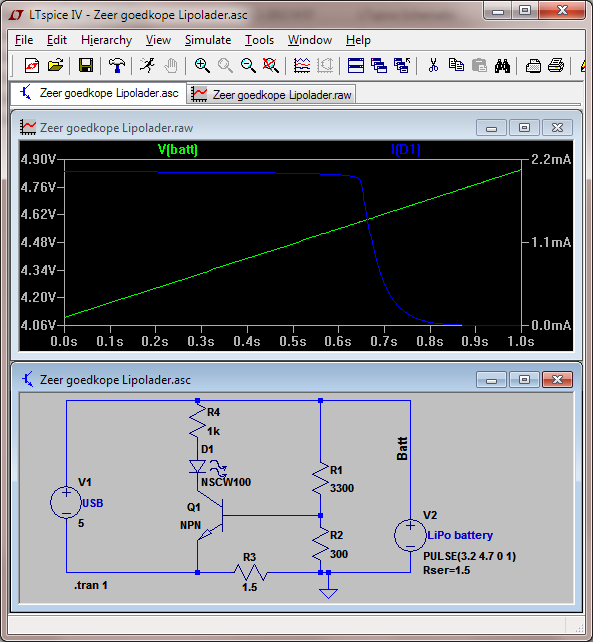593x642 pixels.
Task: Halt simulation using the hand icon
Action: click(171, 66)
